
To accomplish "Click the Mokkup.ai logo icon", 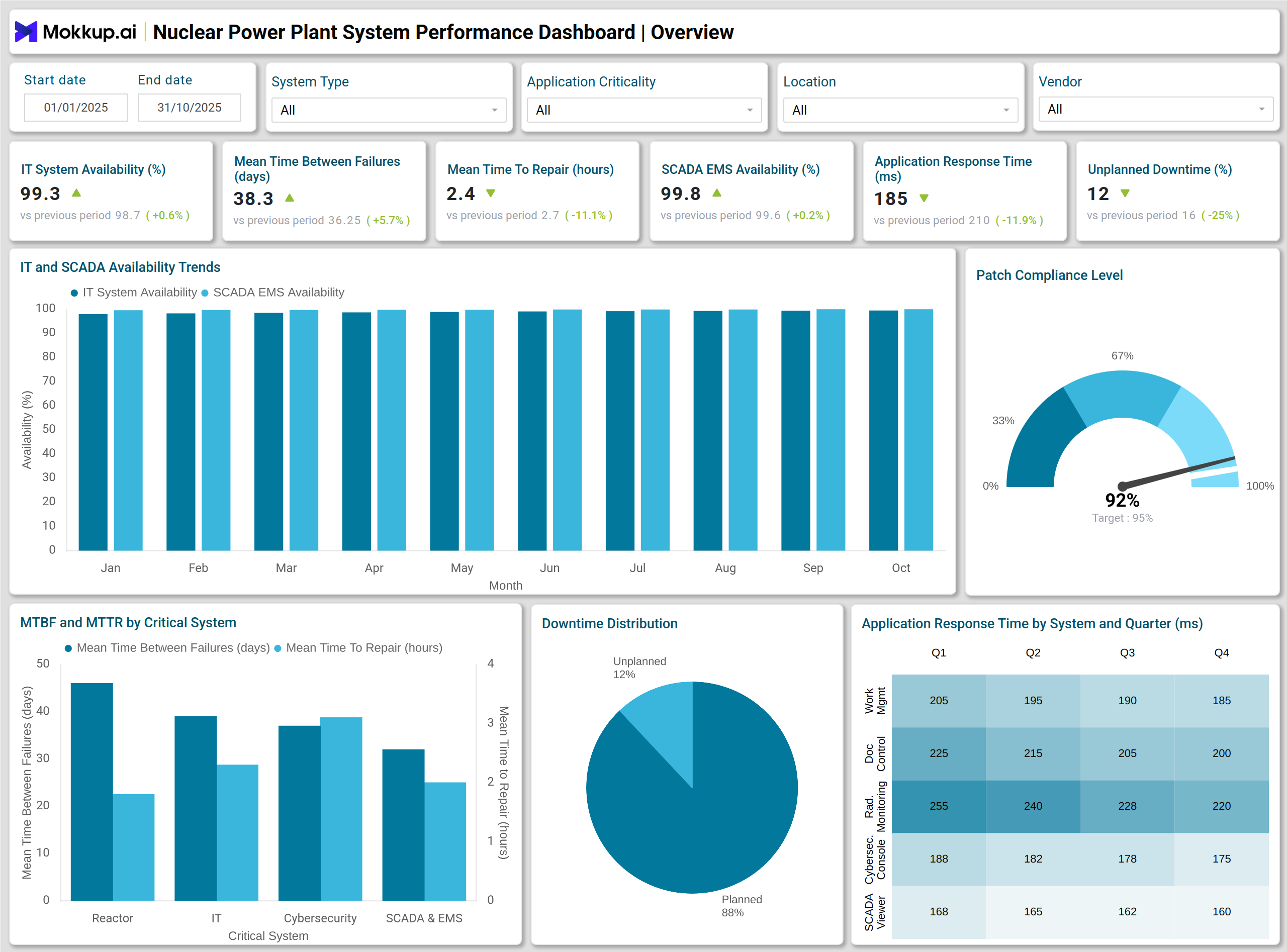I will [x=26, y=32].
